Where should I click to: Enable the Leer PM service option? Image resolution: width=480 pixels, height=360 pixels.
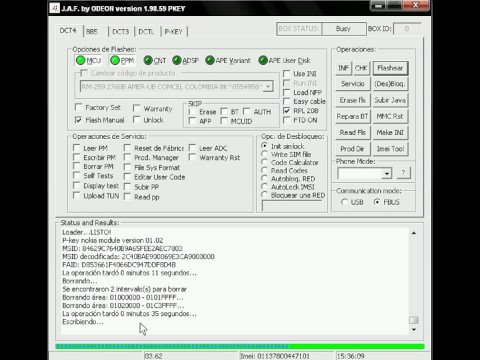pyautogui.click(x=77, y=148)
